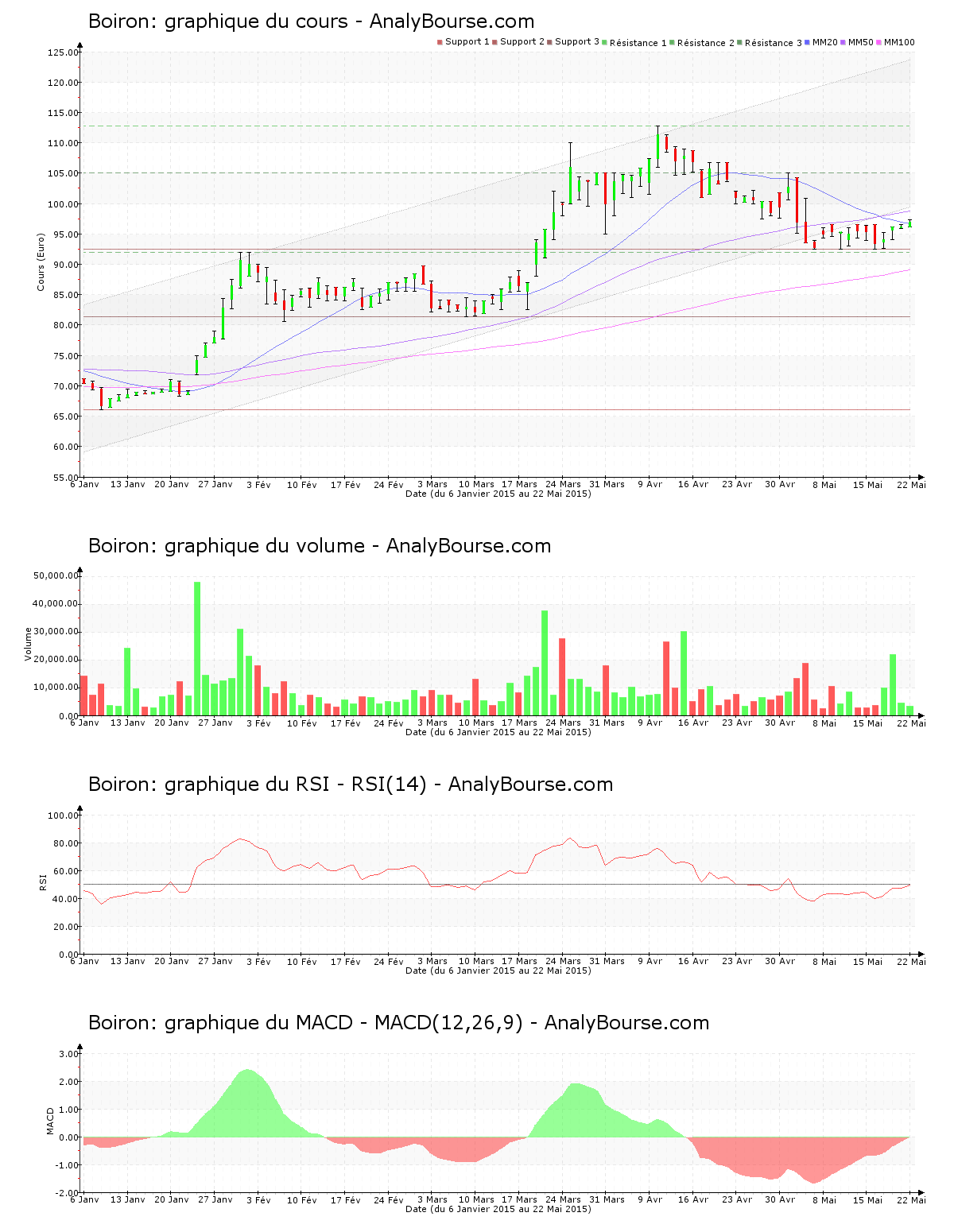This screenshot has width=954, height=1232.
Task: Click the 110.00 price axis value
Action: [63, 143]
